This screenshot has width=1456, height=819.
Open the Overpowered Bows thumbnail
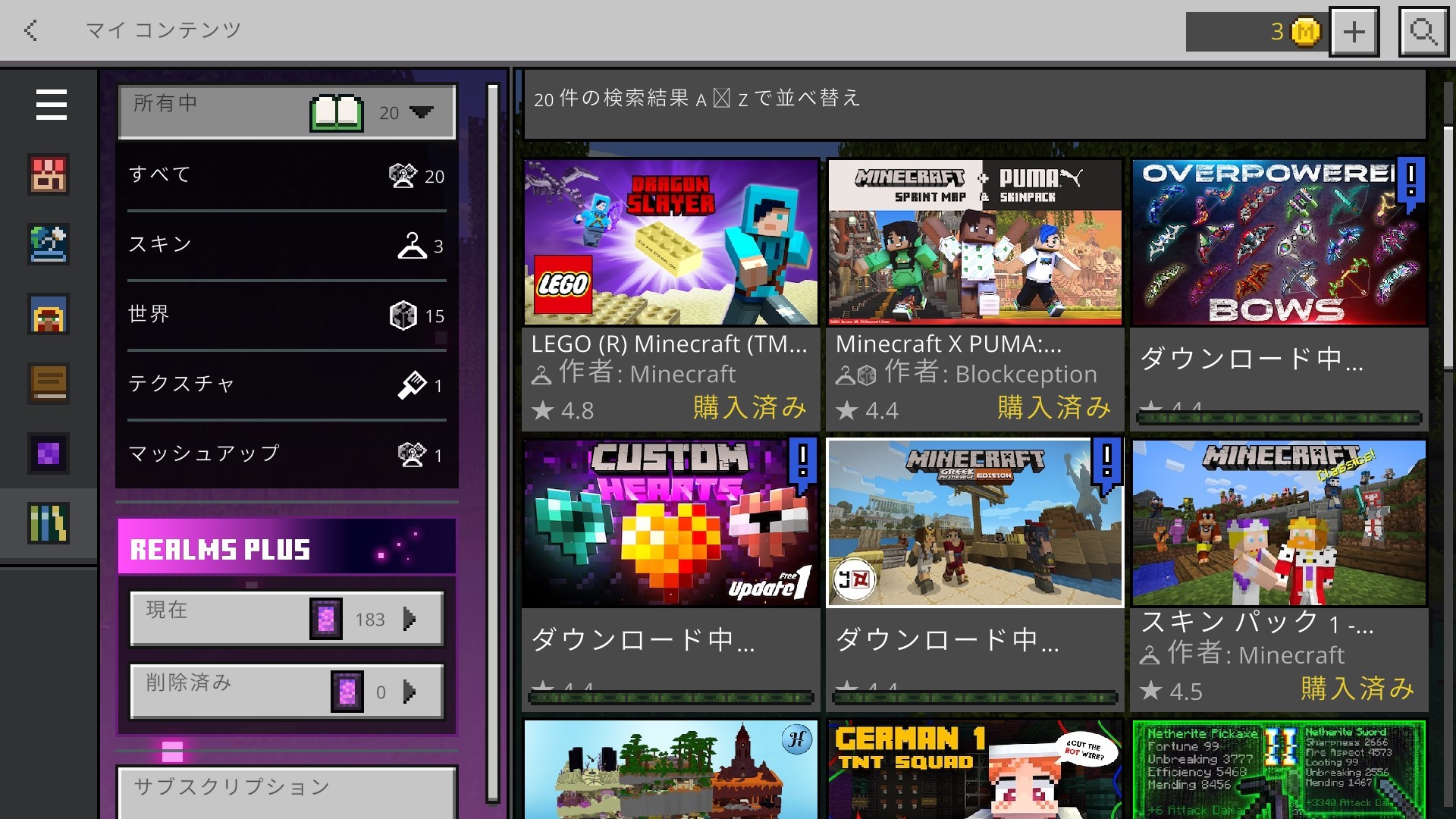click(x=1279, y=242)
